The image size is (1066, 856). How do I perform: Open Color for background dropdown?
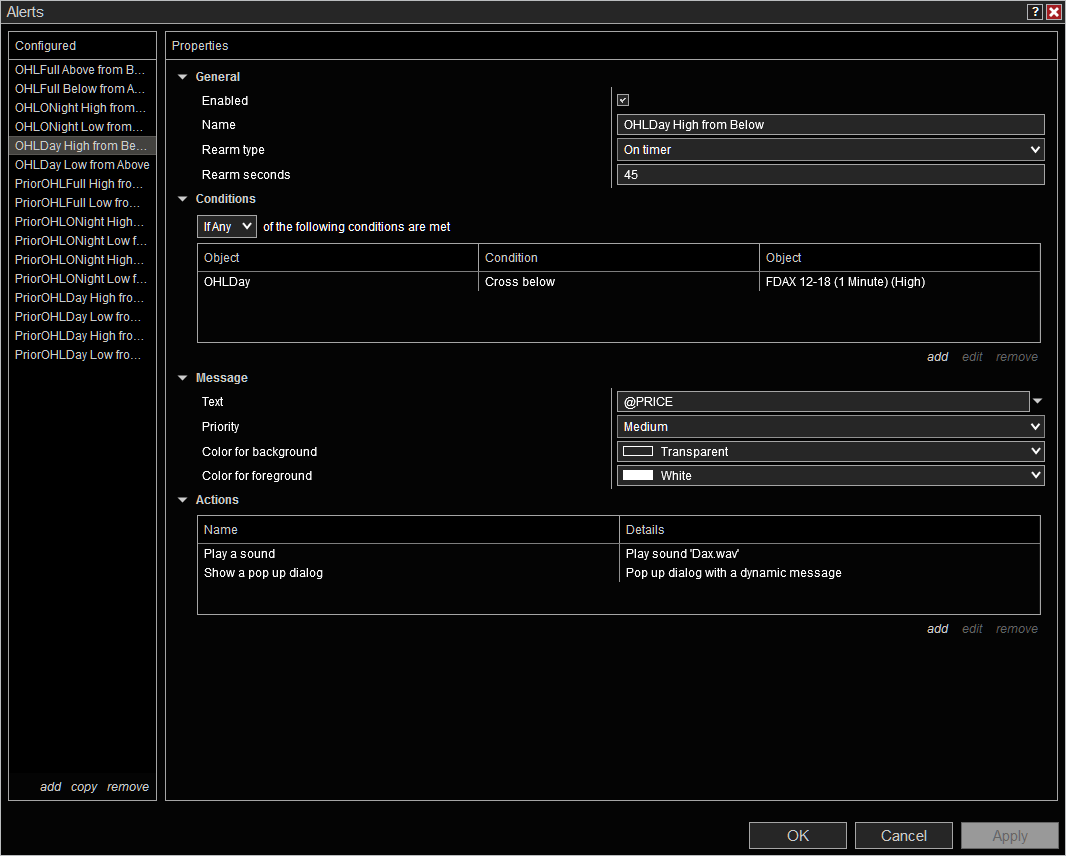click(830, 452)
